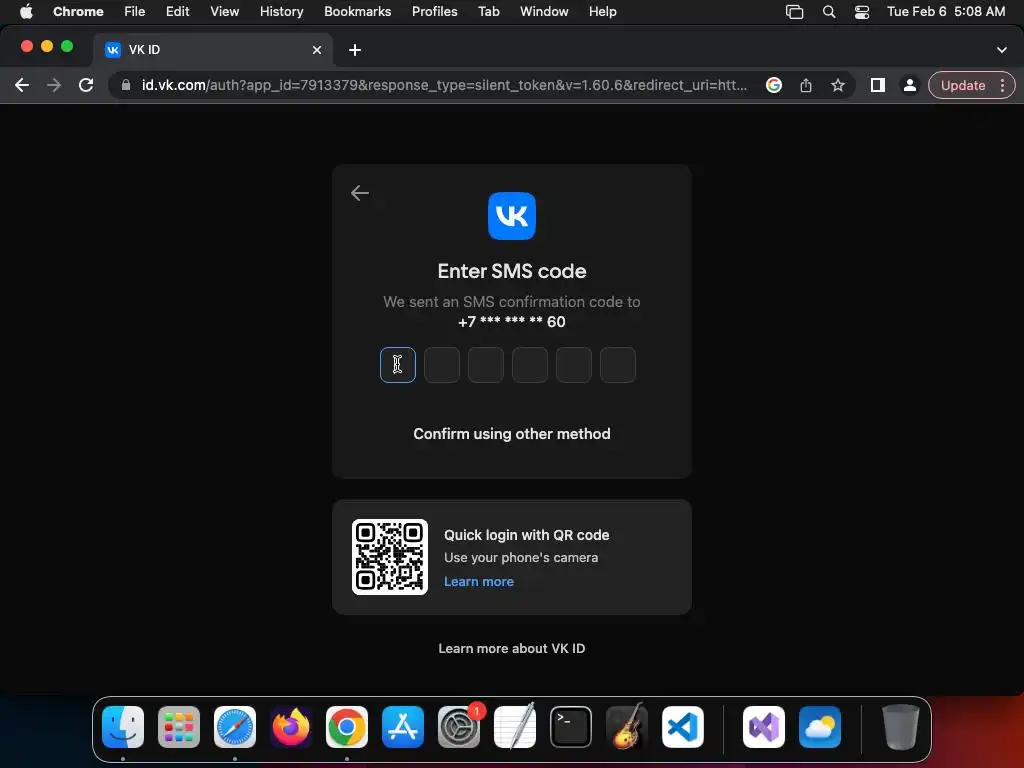Launch Terminal from the Dock
This screenshot has width=1024, height=768.
(571, 727)
